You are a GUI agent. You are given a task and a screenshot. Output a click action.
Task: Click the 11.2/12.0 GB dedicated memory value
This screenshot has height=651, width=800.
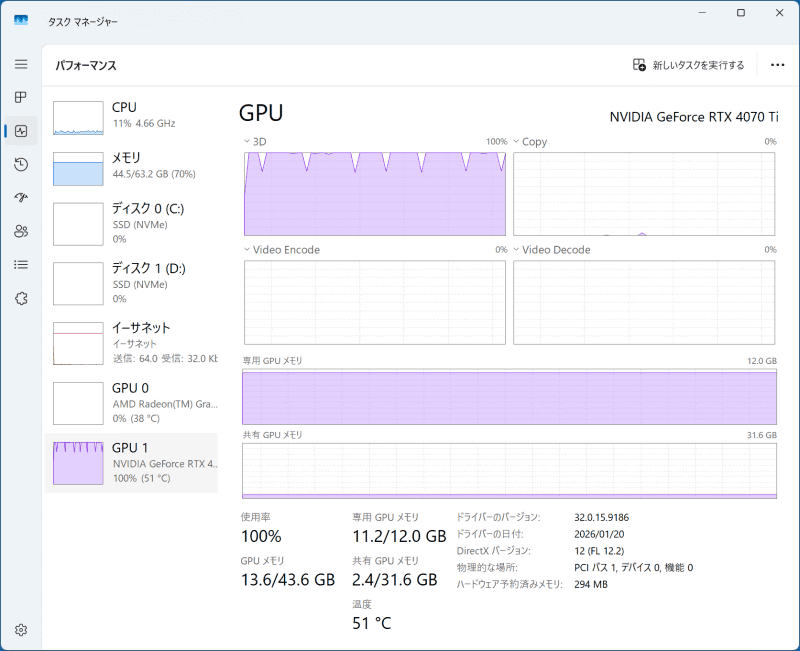[x=399, y=536]
